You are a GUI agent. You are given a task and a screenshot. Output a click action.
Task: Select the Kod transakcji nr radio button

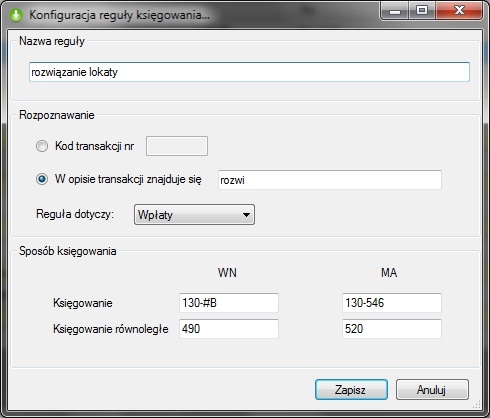42,146
